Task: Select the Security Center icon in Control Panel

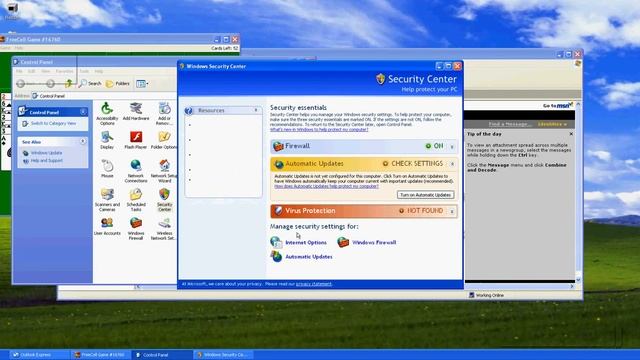Action: [164, 200]
